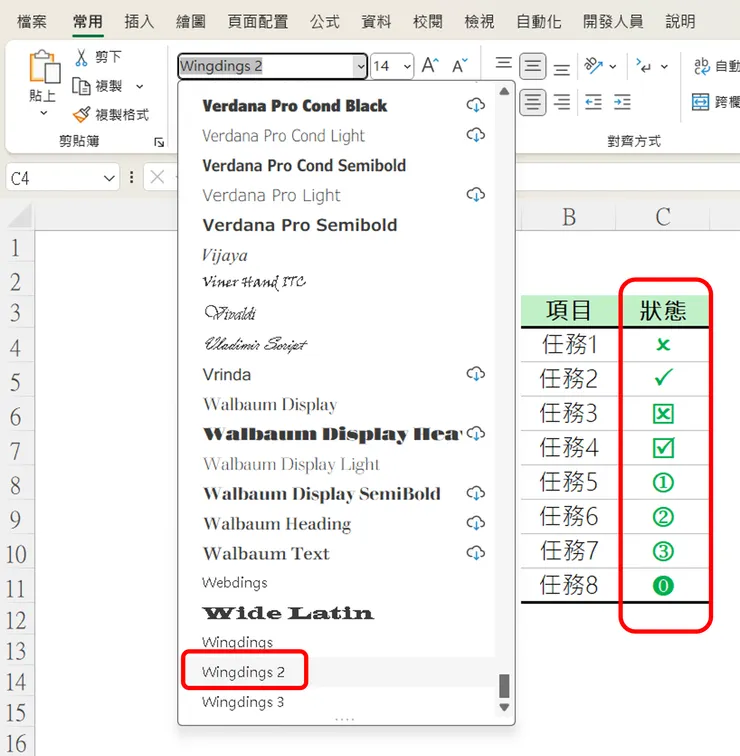Align text to the right
This screenshot has height=756, width=740.
point(561,102)
